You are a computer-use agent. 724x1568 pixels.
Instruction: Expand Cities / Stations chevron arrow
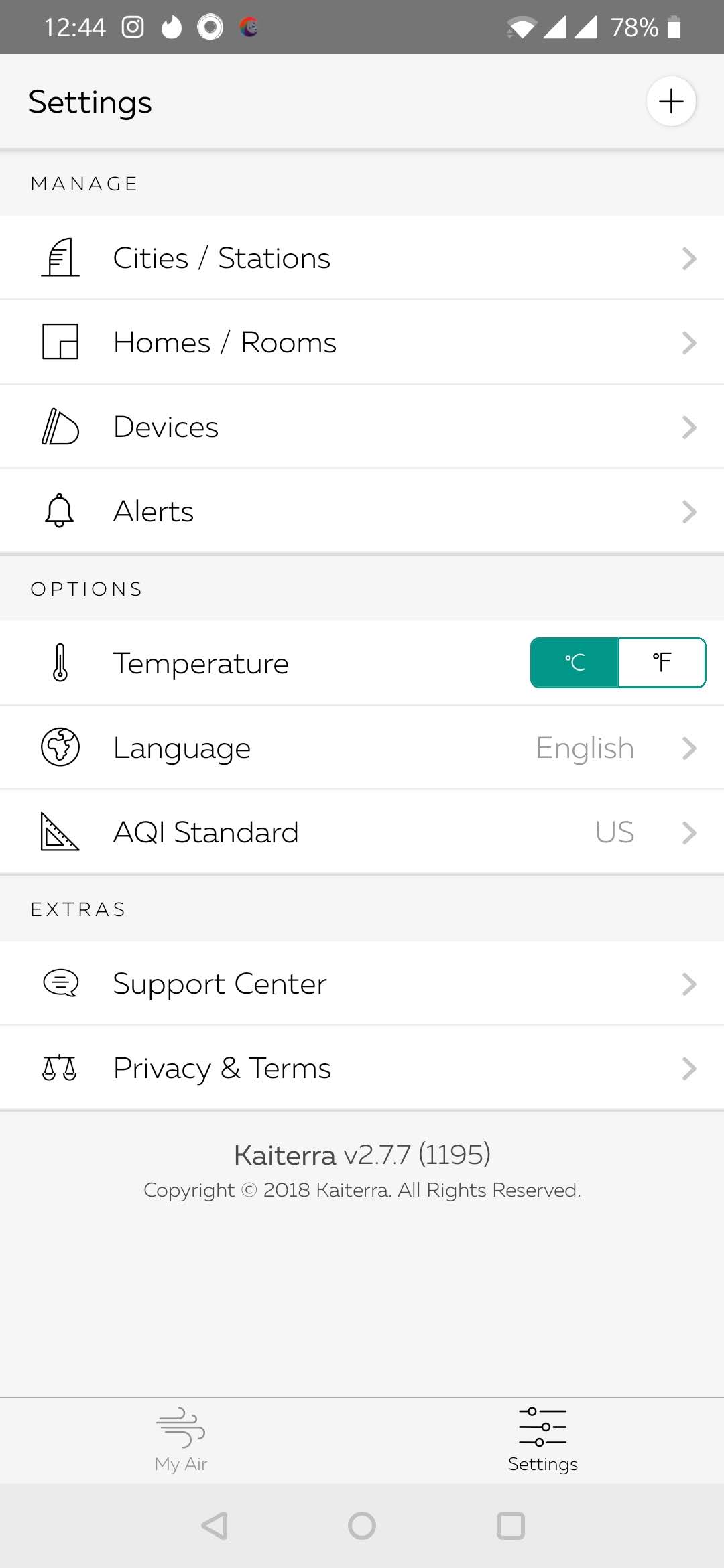pos(689,259)
